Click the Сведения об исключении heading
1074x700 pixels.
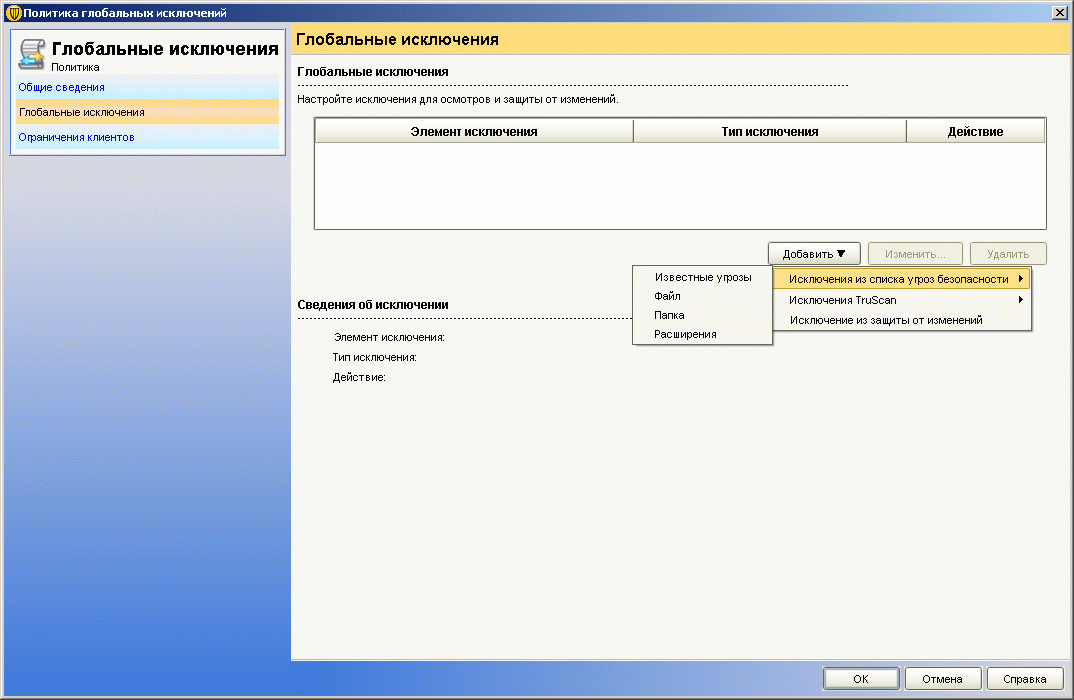pos(373,305)
